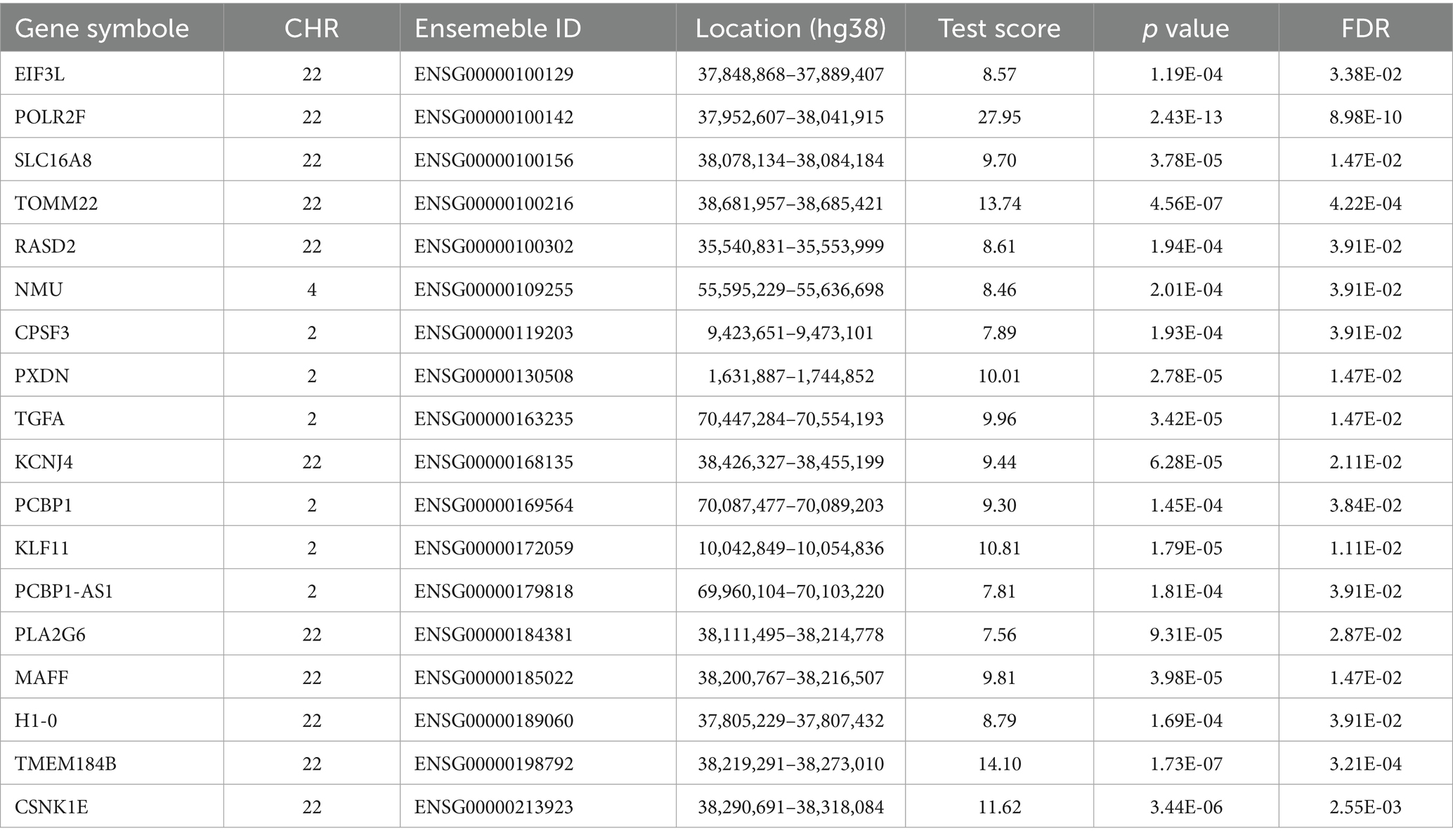Click the FDR column header
This screenshot has width=1453, height=840.
click(x=1365, y=28)
